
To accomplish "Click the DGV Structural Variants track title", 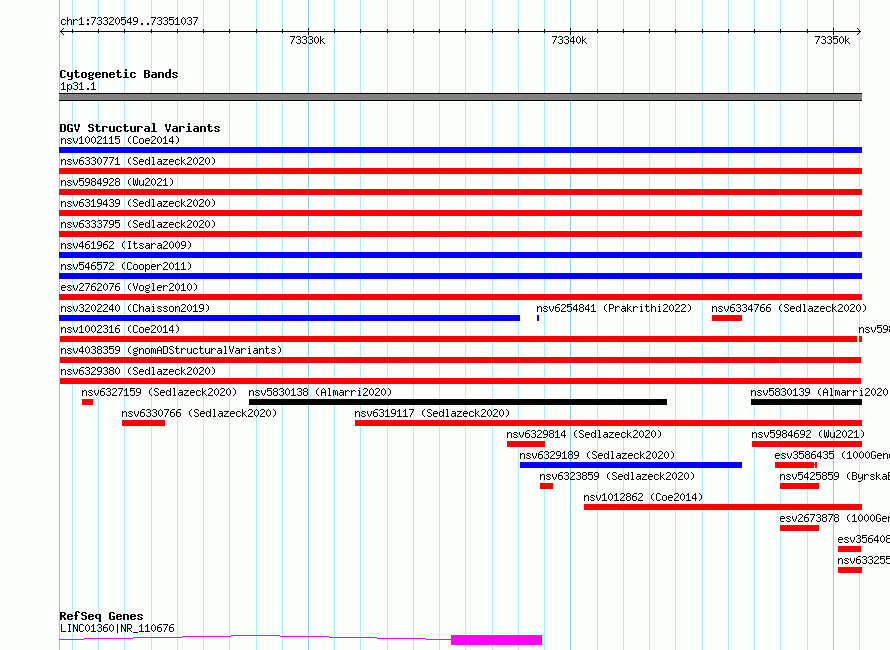I will 140,128.
